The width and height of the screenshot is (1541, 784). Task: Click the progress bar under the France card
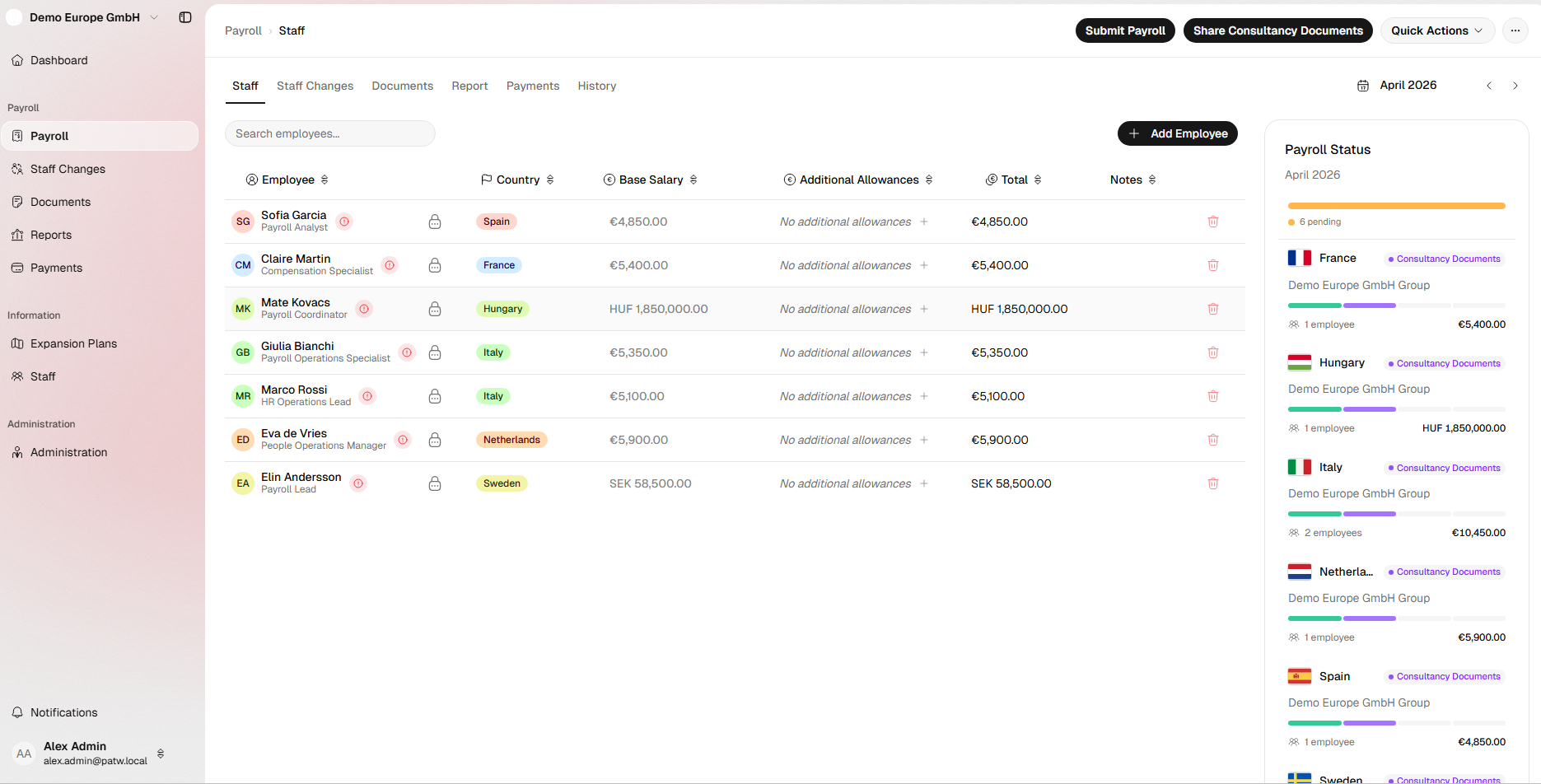[x=1397, y=306]
